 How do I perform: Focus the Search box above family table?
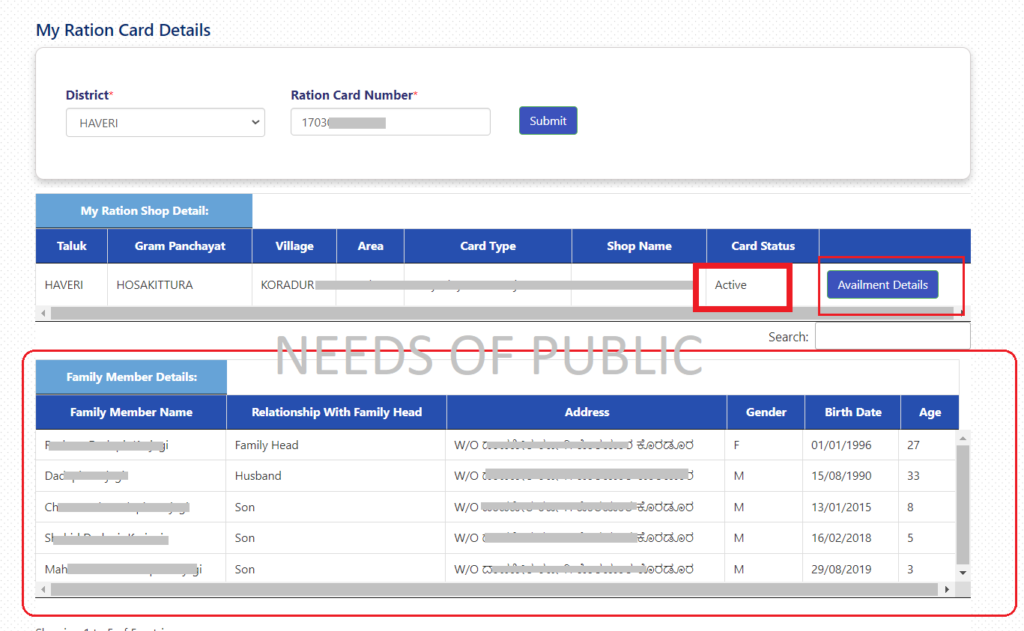[891, 337]
